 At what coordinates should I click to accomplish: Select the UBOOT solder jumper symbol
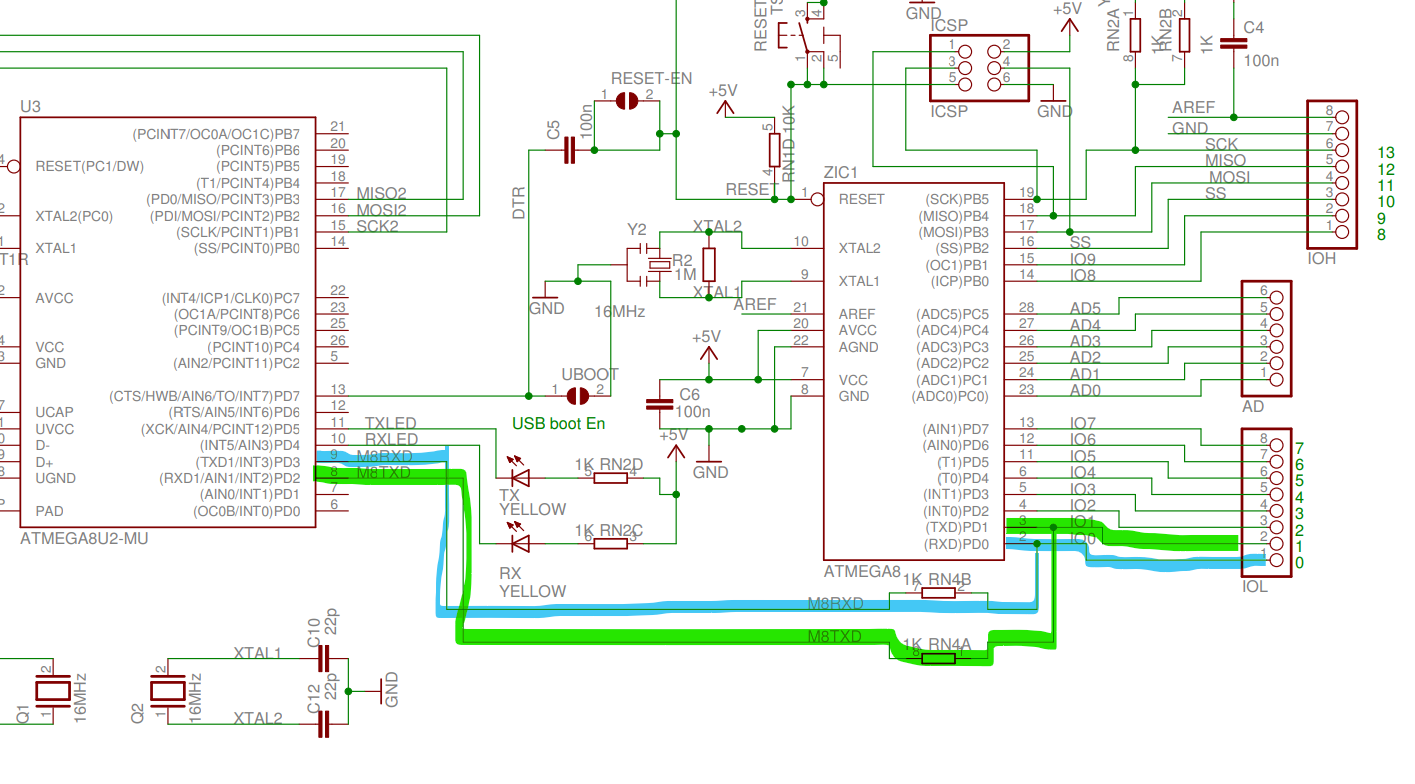tap(577, 397)
